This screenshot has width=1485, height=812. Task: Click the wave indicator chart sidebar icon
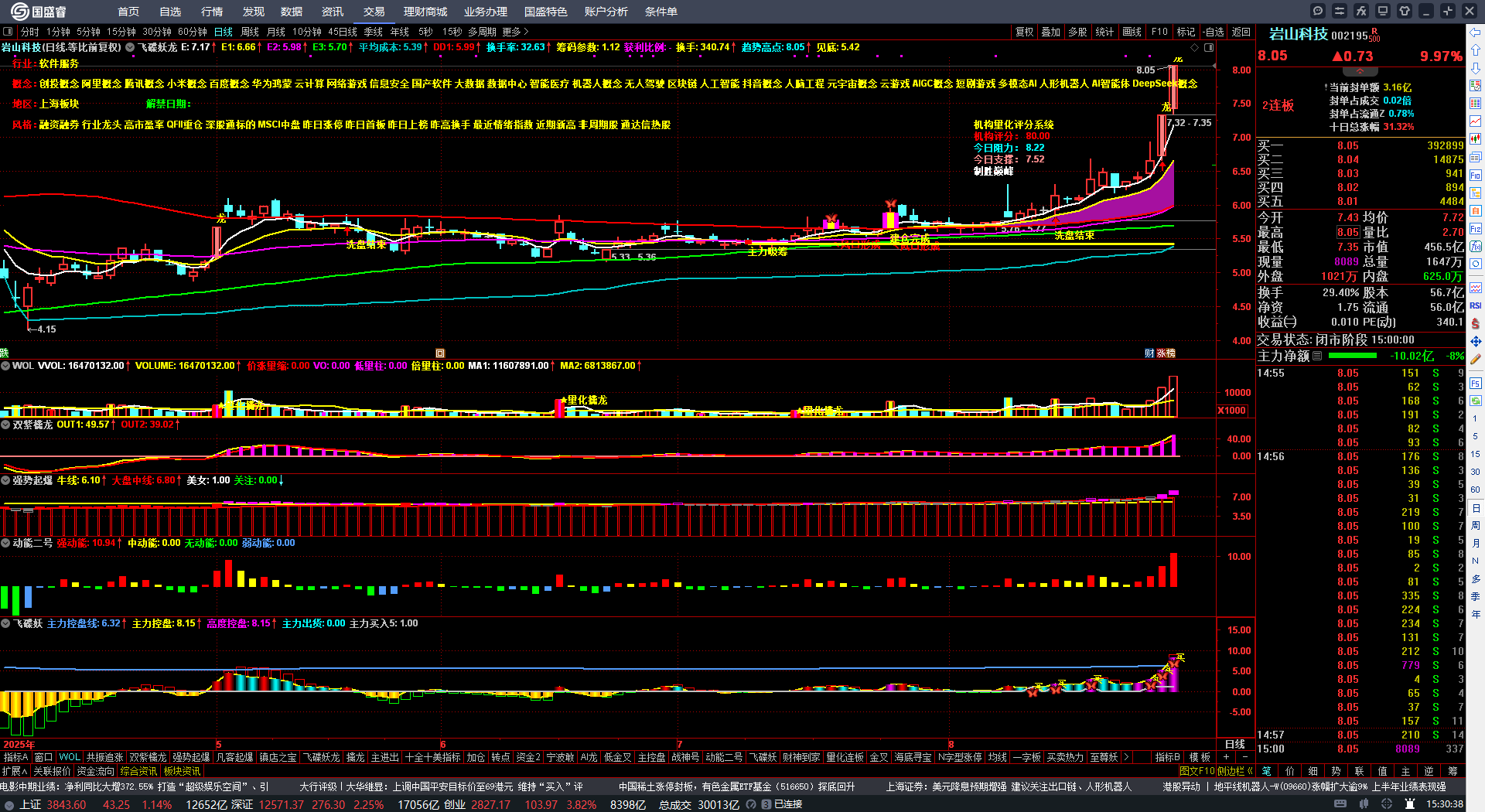pyautogui.click(x=1476, y=288)
